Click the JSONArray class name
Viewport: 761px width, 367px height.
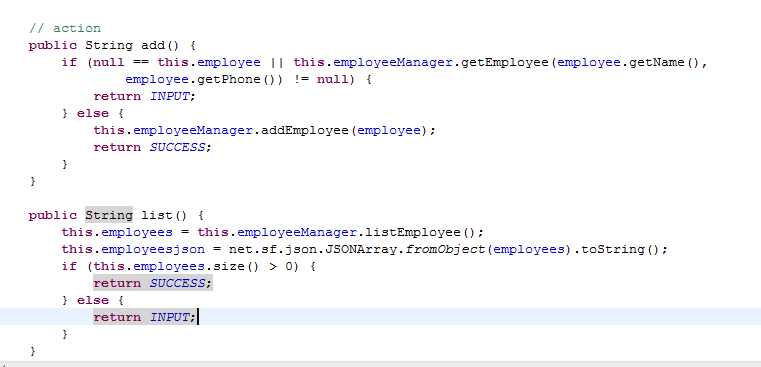(x=361, y=250)
